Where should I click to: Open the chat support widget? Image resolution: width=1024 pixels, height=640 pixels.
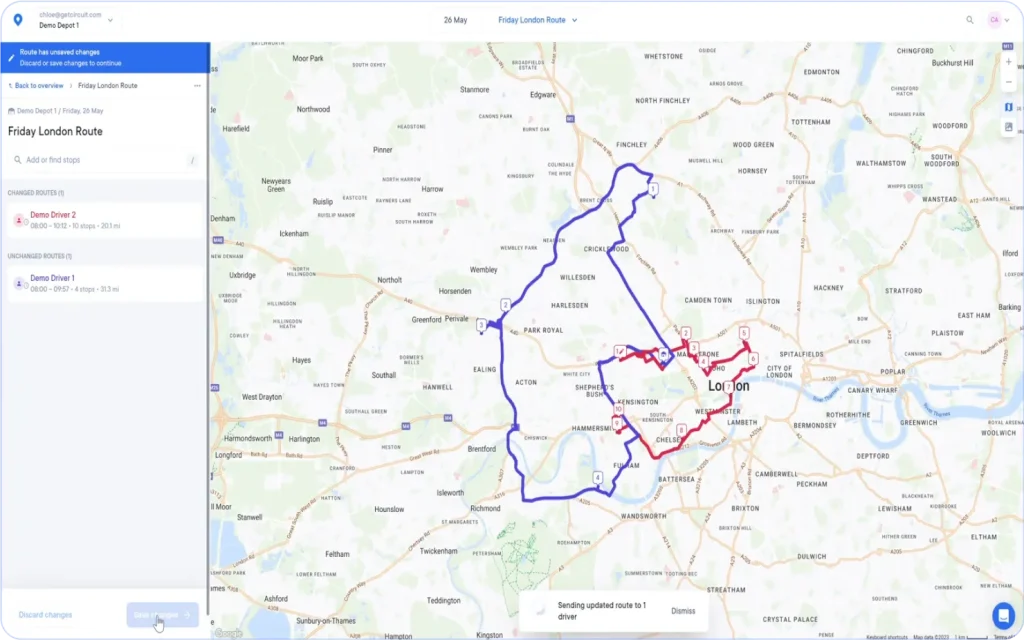click(1003, 615)
